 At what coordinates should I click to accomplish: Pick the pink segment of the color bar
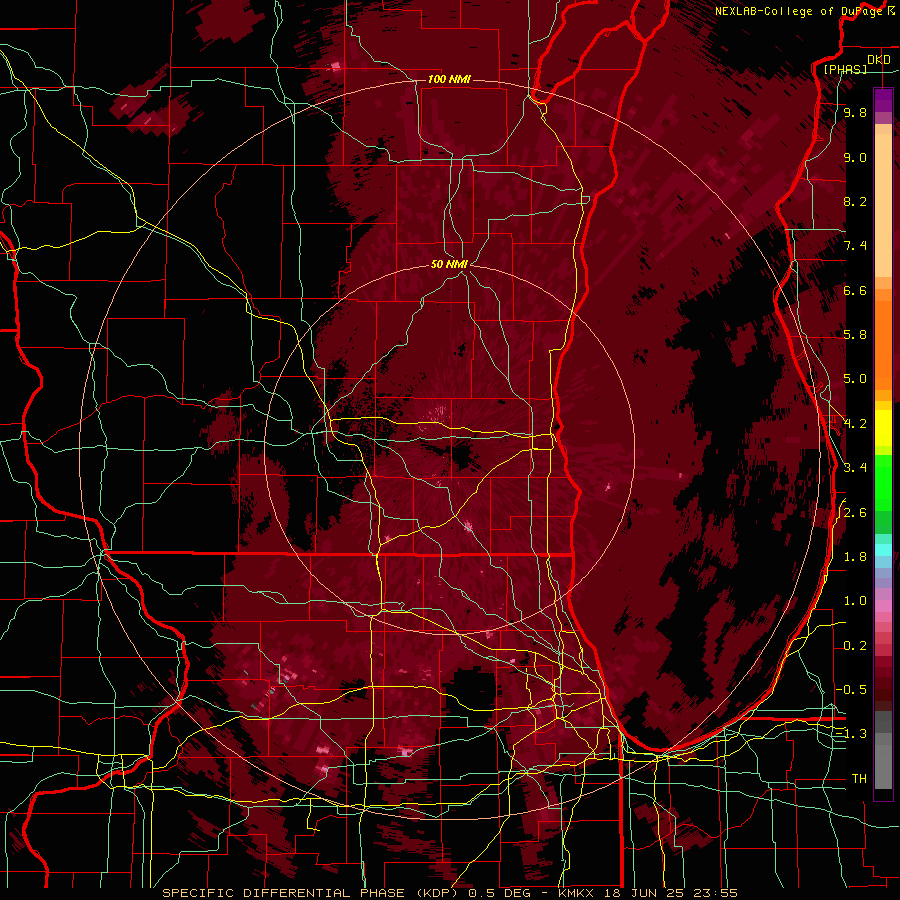coord(883,606)
